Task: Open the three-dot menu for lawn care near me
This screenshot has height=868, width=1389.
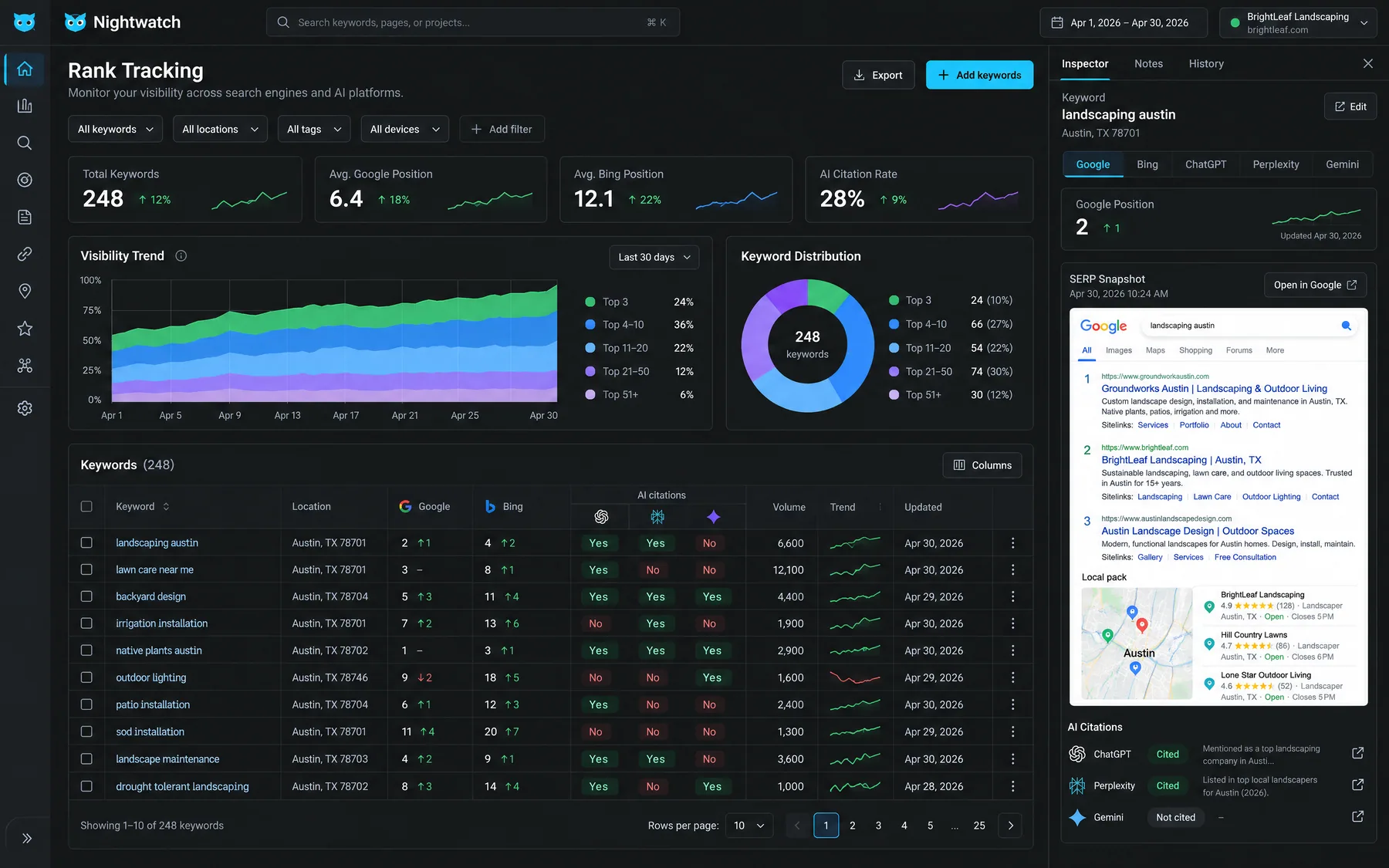Action: [x=1012, y=570]
